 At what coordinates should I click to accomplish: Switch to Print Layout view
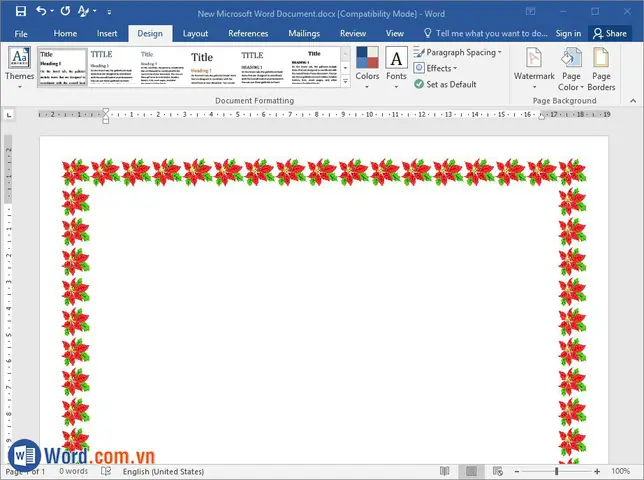pyautogui.click(x=471, y=471)
